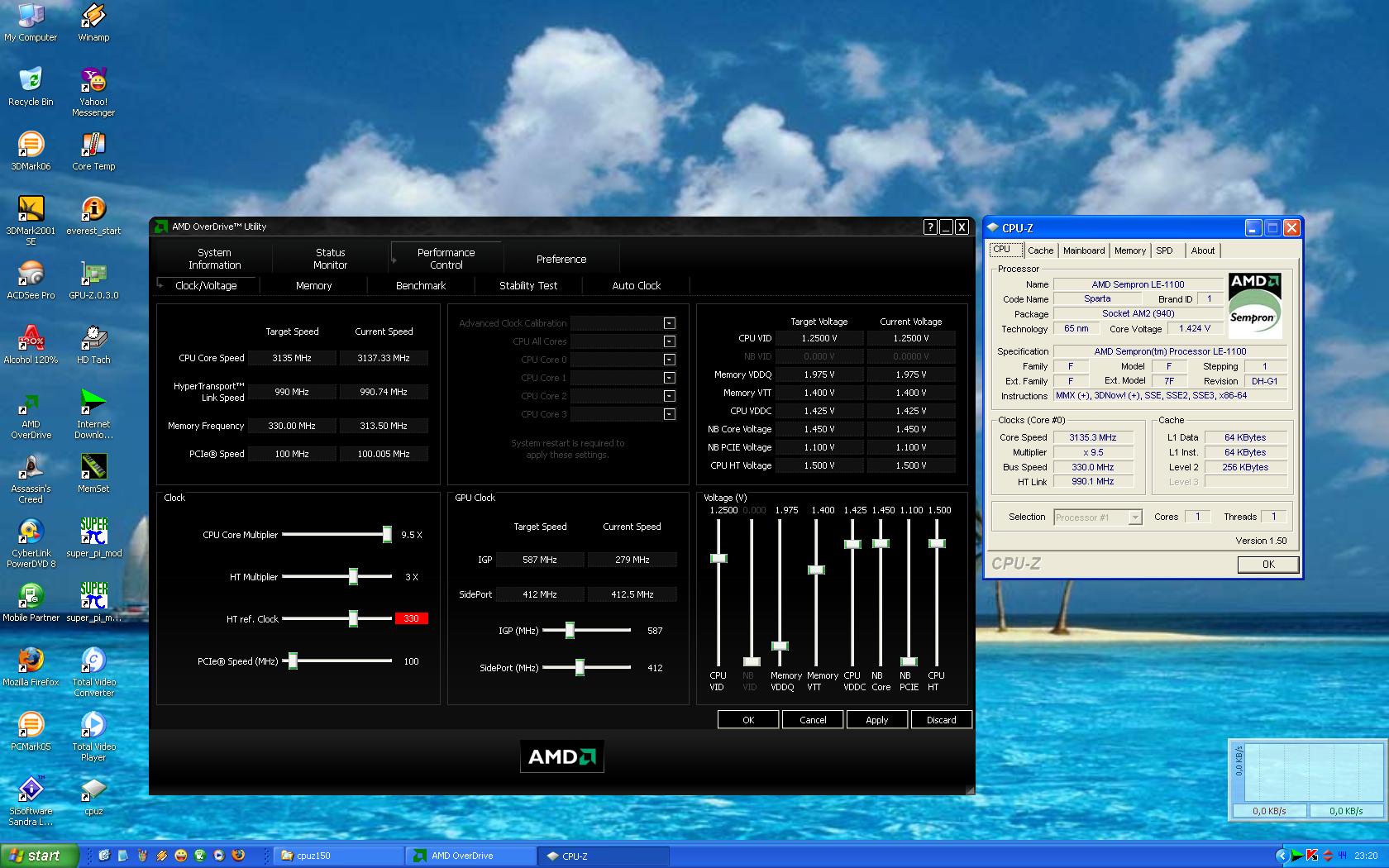This screenshot has width=1389, height=868.
Task: Open the Auto Clock sub-tab
Action: pyautogui.click(x=636, y=285)
